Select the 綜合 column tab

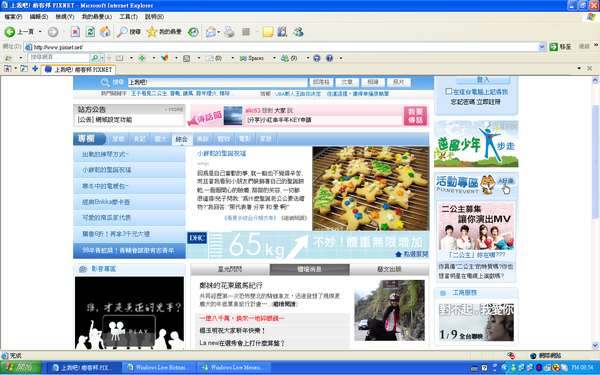(x=181, y=139)
